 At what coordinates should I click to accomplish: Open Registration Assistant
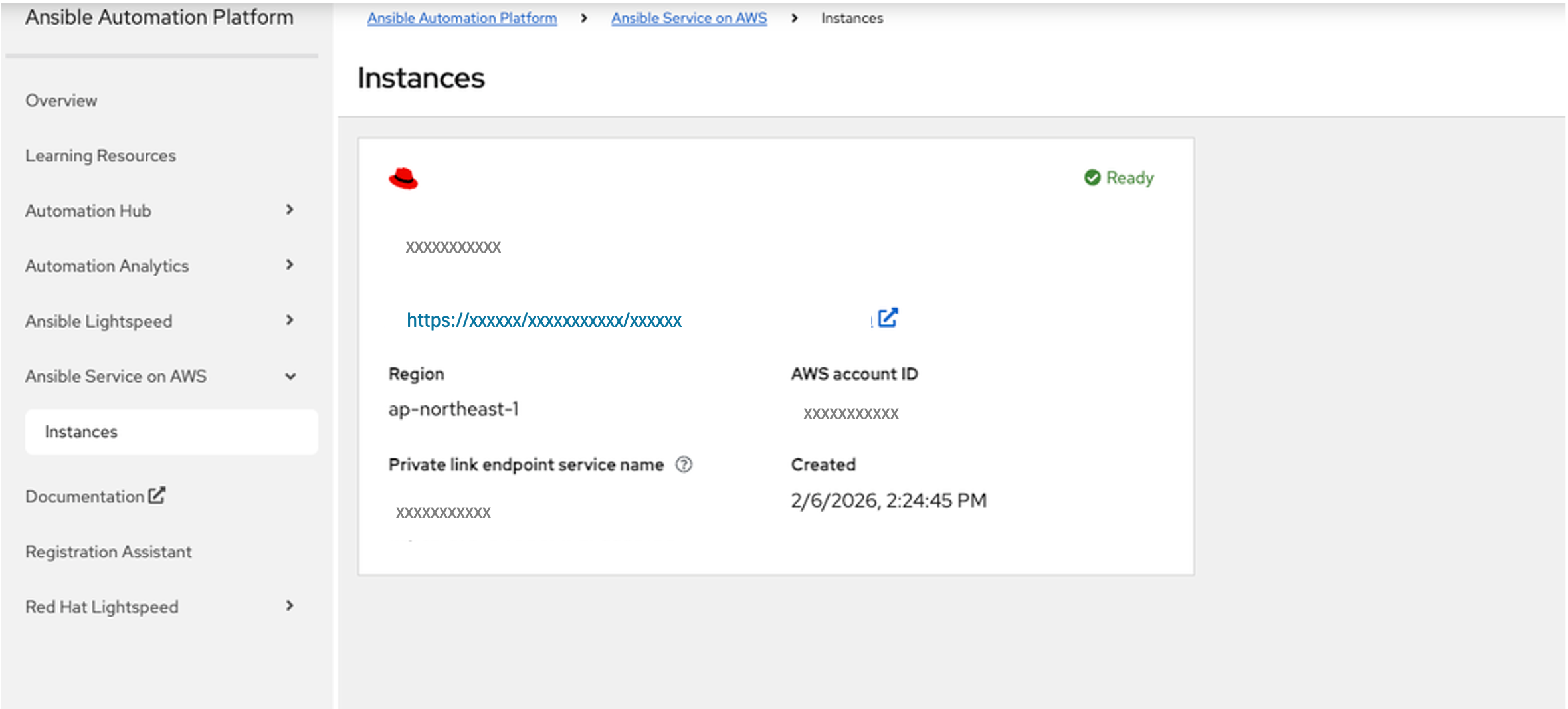pos(108,552)
